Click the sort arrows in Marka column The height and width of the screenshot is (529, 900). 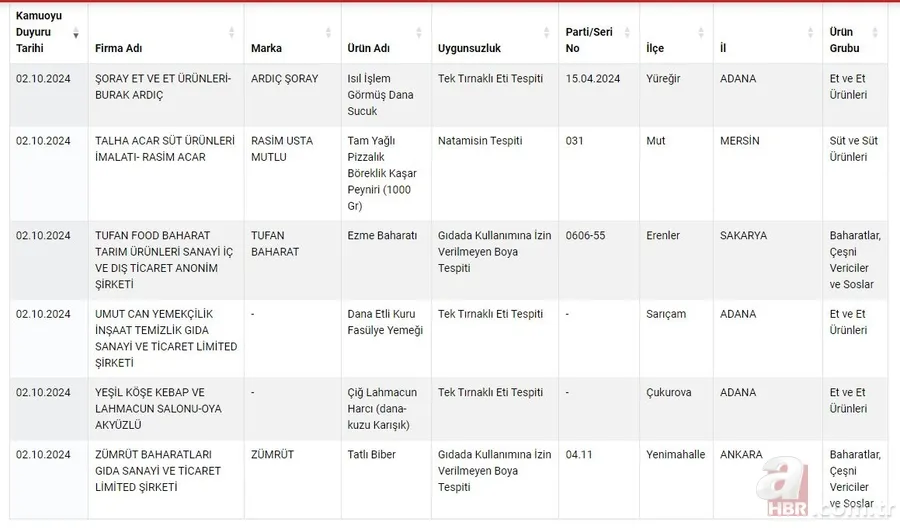point(328,34)
